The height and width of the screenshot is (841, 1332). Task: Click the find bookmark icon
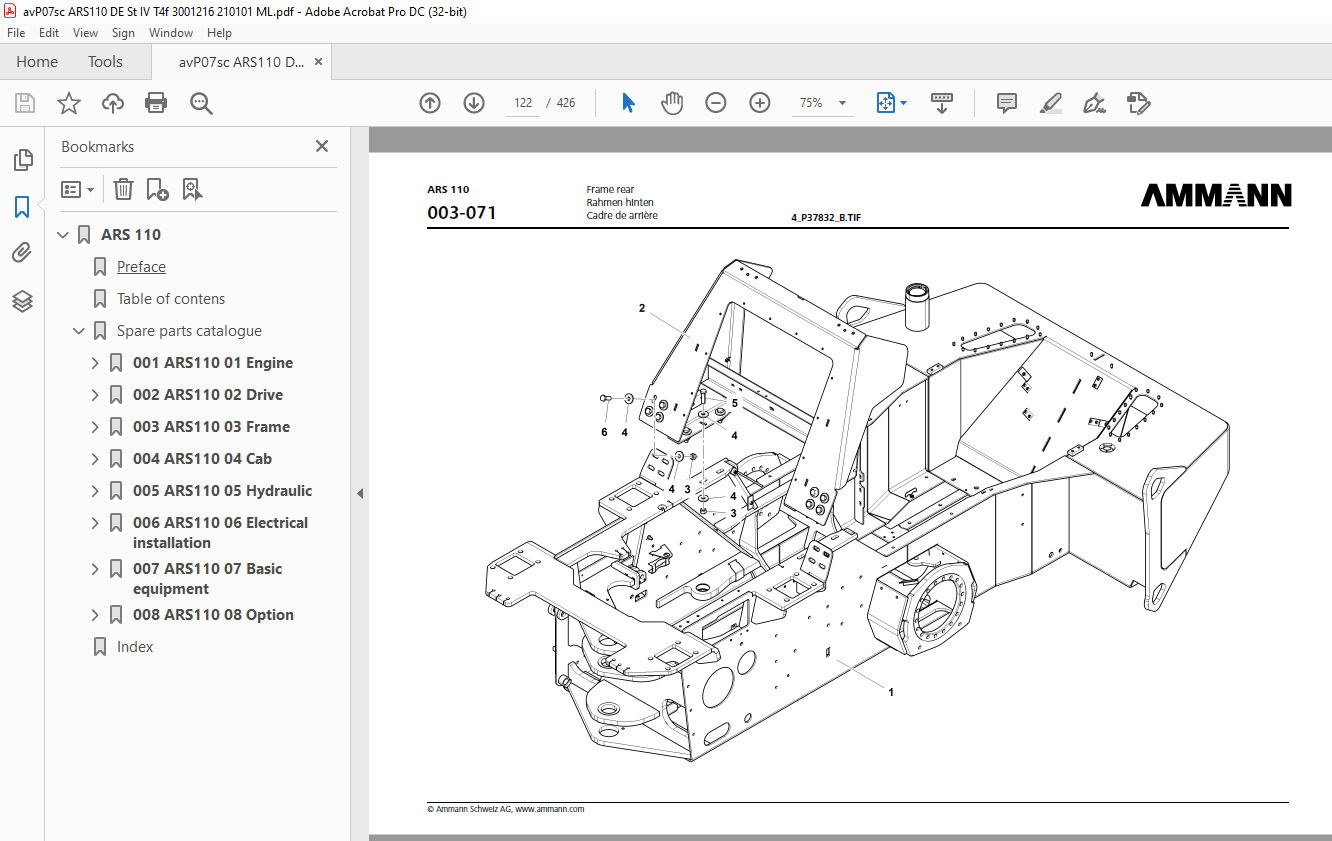coord(192,189)
